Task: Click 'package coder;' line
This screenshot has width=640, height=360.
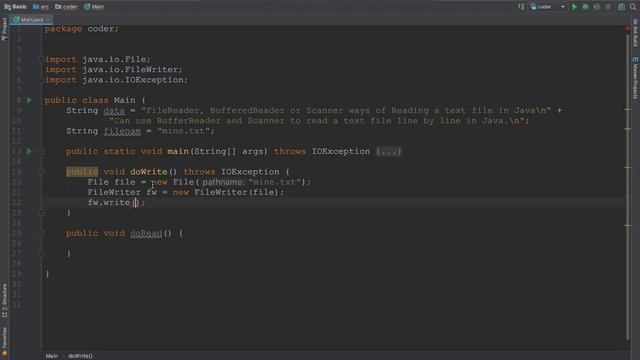Action: pyautogui.click(x=82, y=29)
